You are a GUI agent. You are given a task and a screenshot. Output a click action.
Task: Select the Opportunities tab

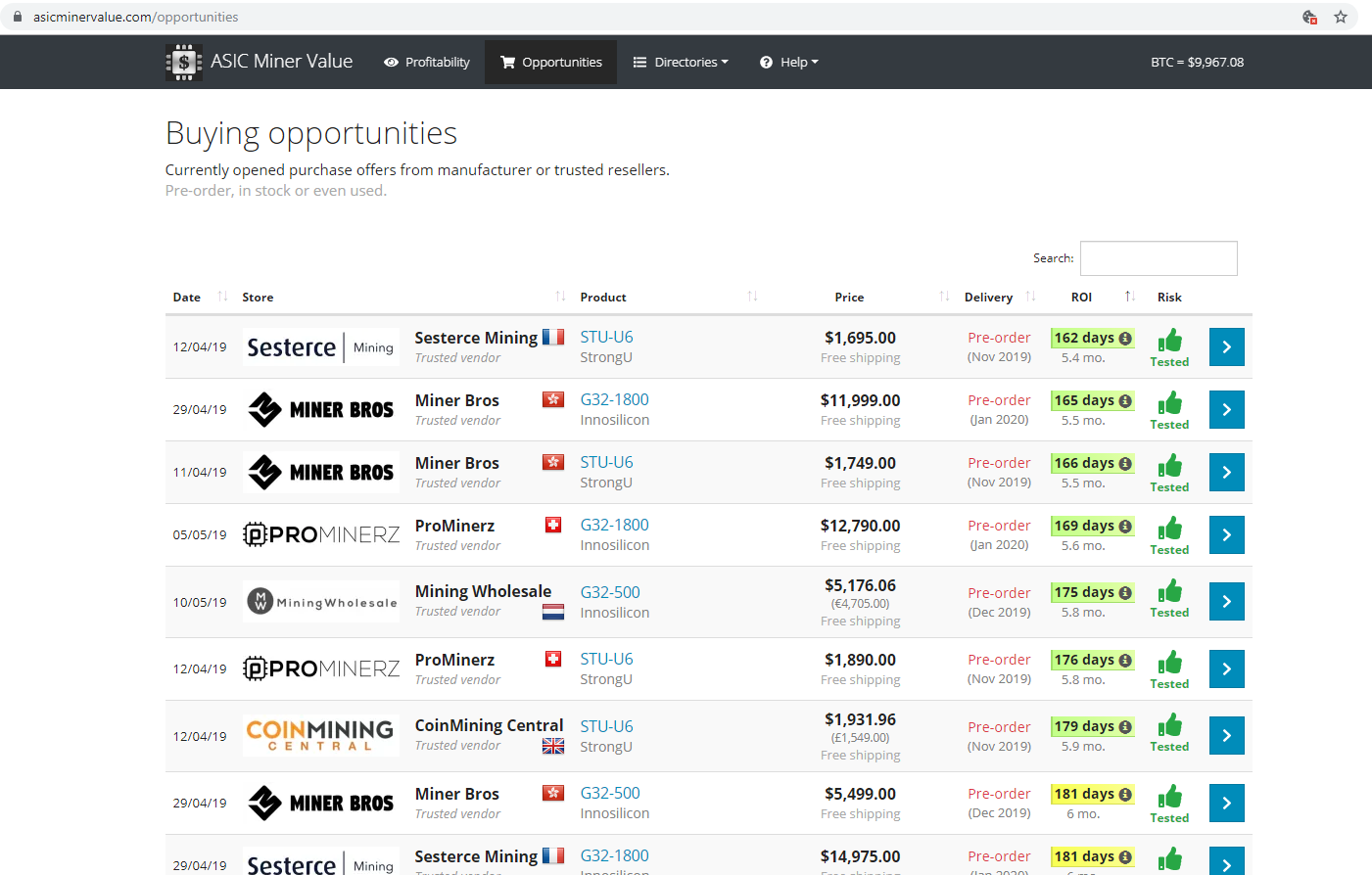(x=550, y=62)
